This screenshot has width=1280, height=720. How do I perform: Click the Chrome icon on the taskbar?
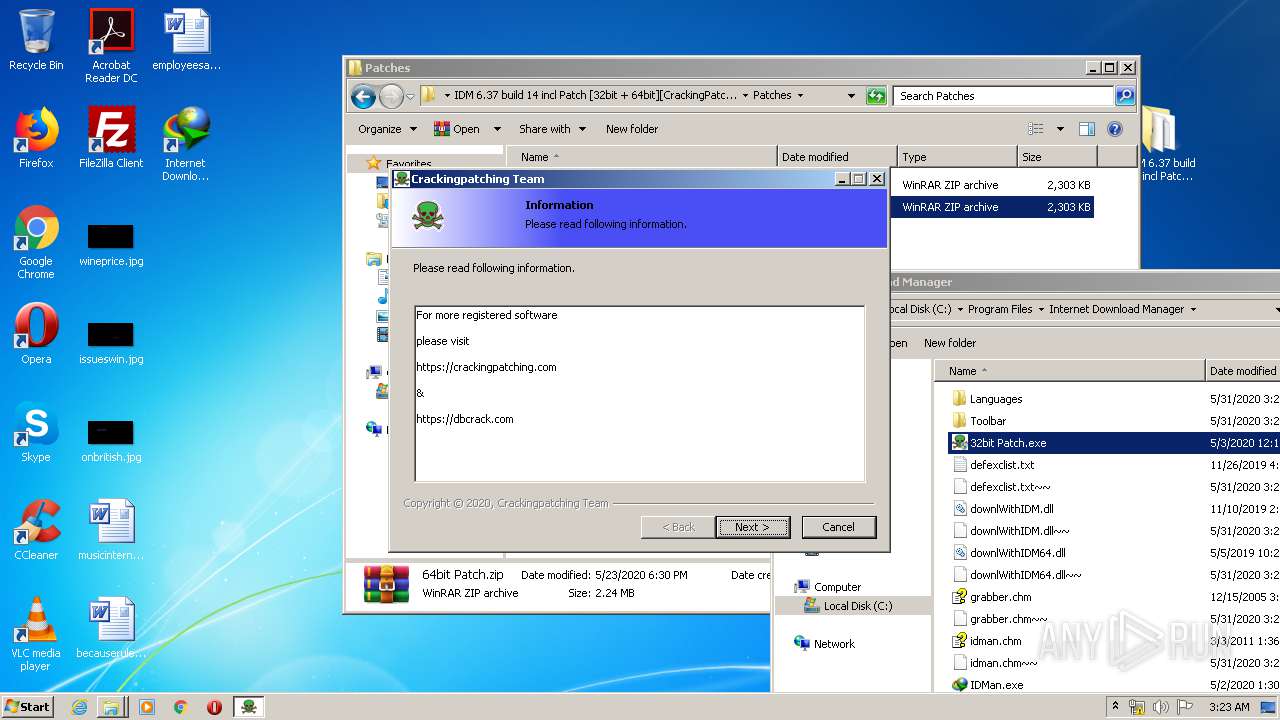pos(180,707)
